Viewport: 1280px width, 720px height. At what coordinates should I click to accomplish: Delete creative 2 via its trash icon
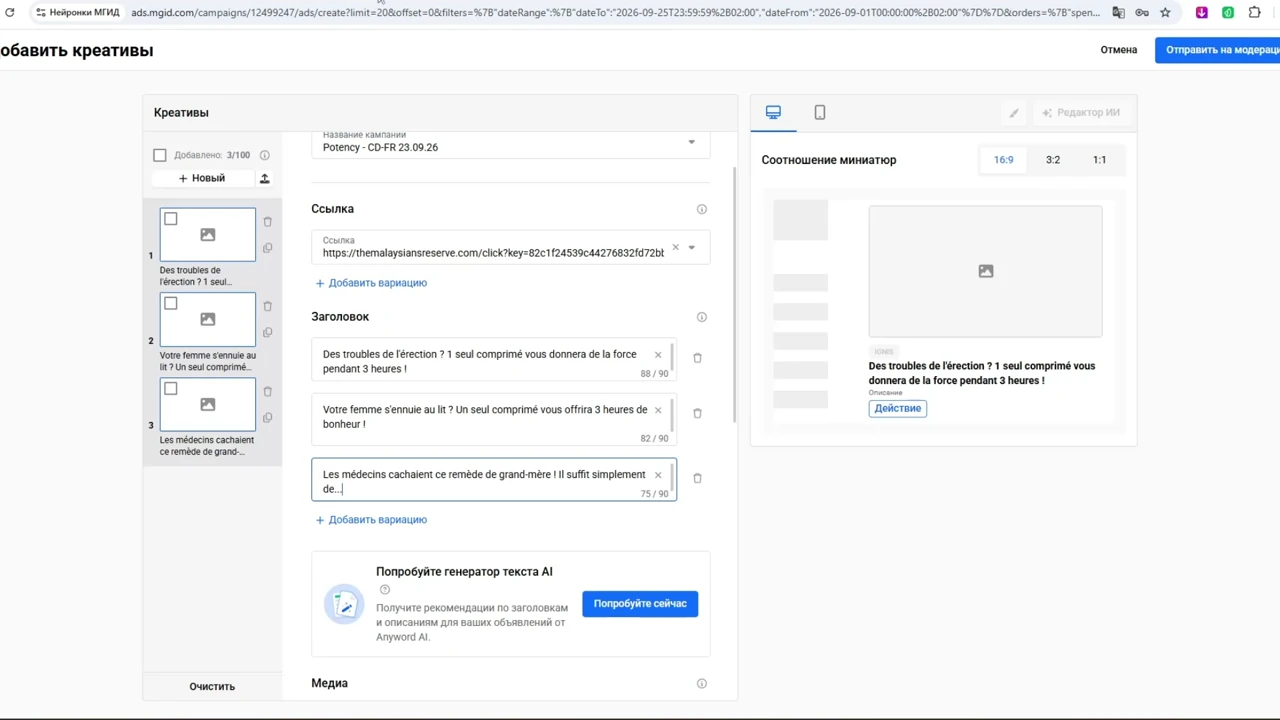[x=267, y=306]
